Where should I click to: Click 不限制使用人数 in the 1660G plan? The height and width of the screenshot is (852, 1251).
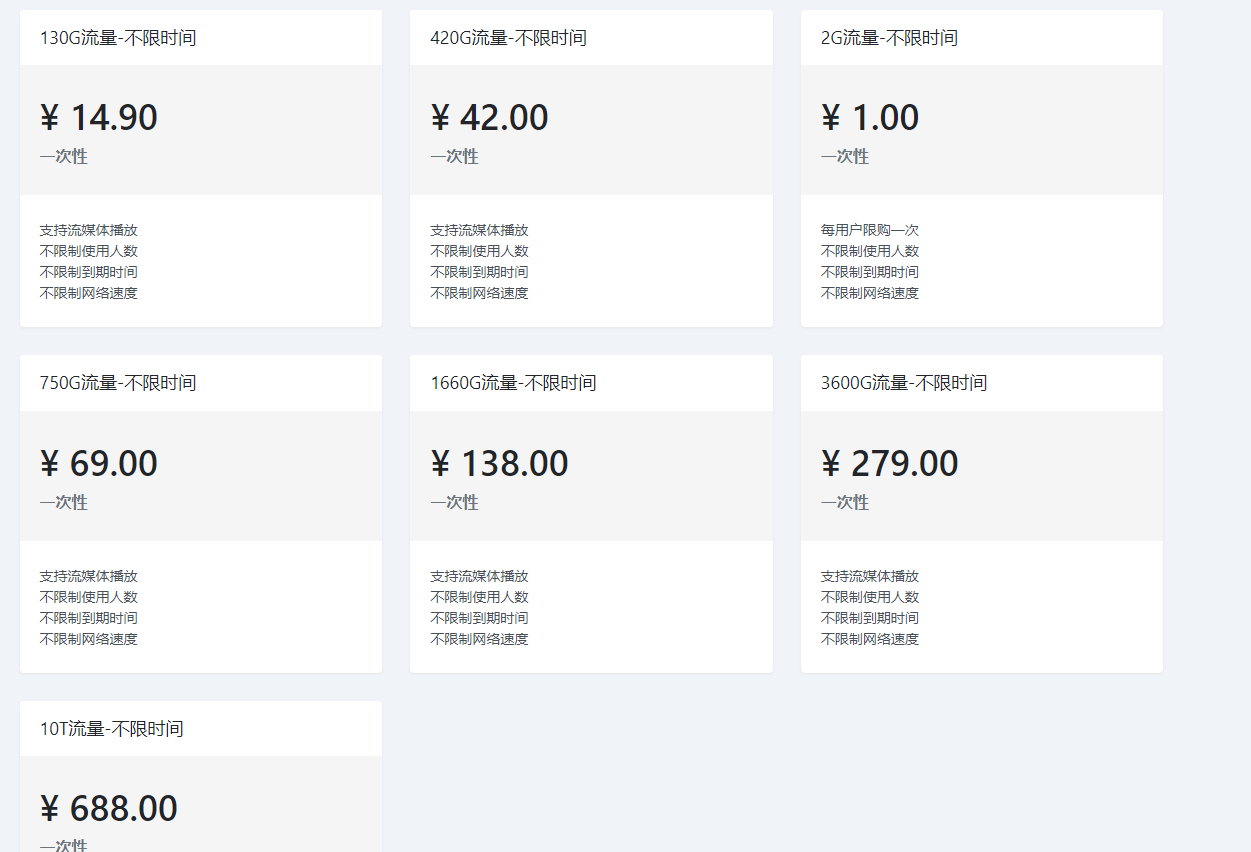(x=479, y=597)
